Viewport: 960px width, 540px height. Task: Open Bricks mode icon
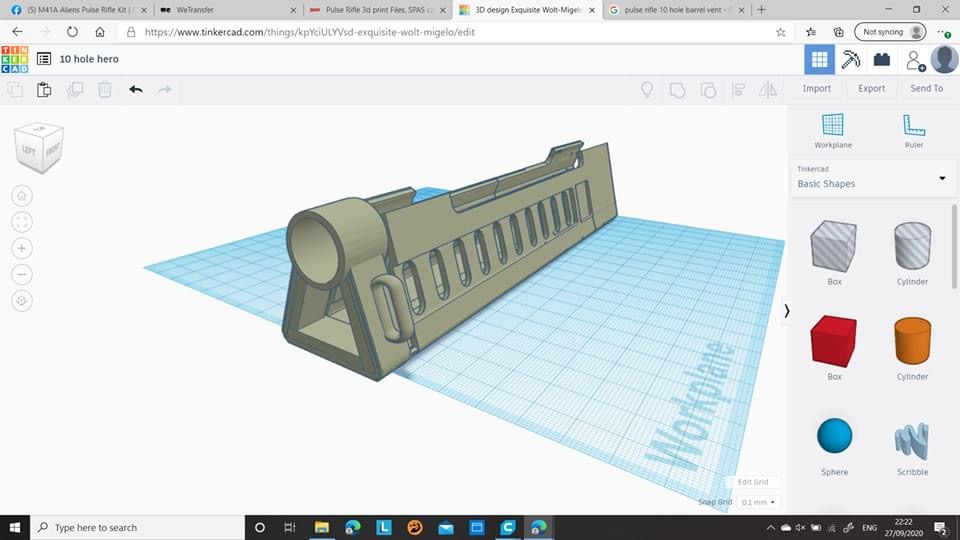coord(882,59)
